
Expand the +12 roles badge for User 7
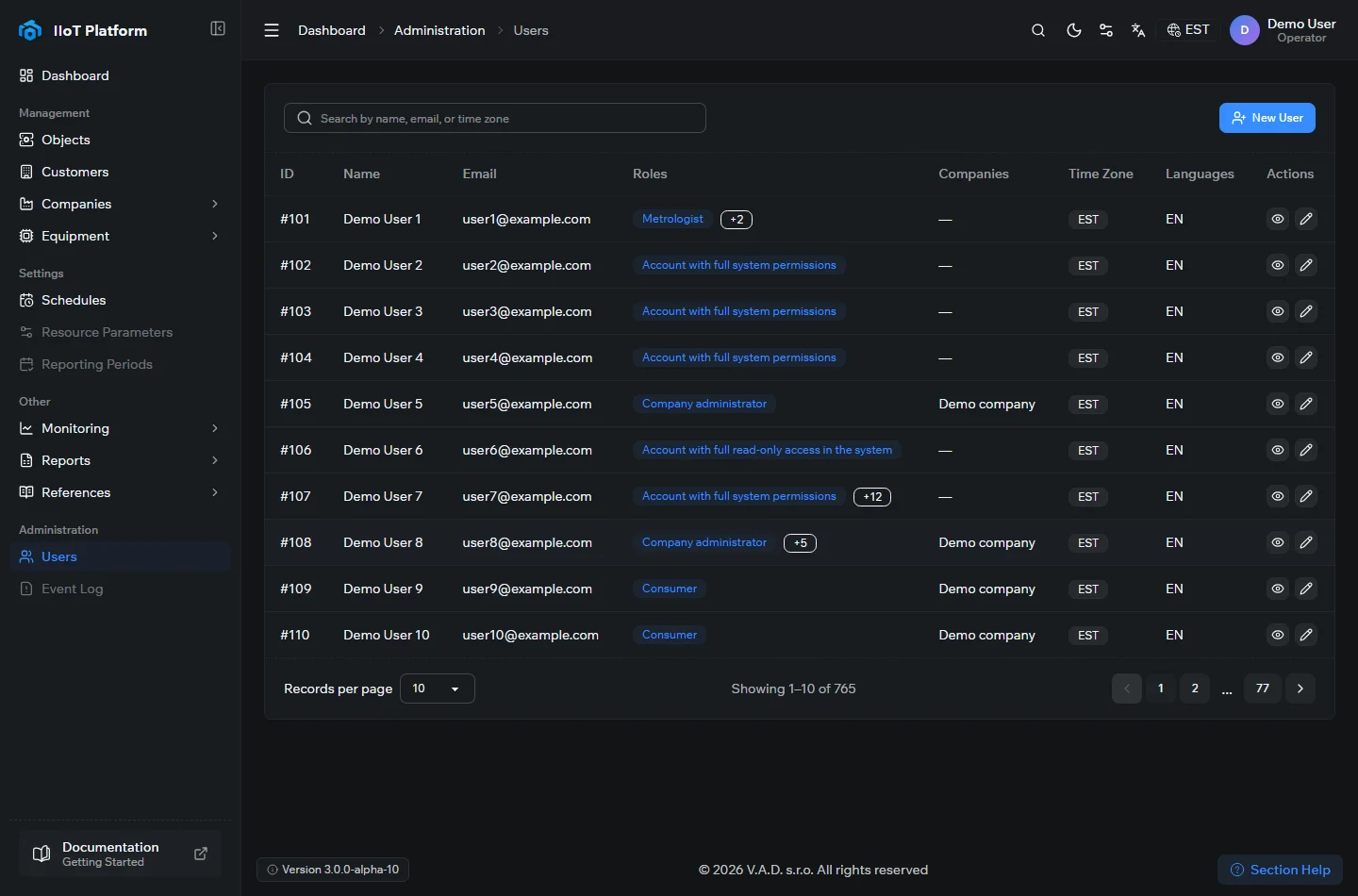(x=872, y=497)
